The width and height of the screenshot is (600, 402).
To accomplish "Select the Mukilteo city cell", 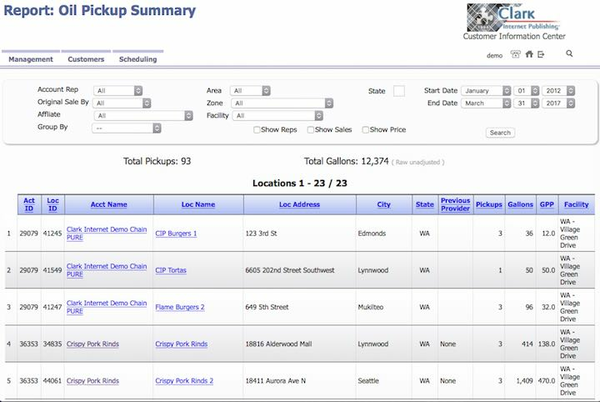I will [370, 307].
